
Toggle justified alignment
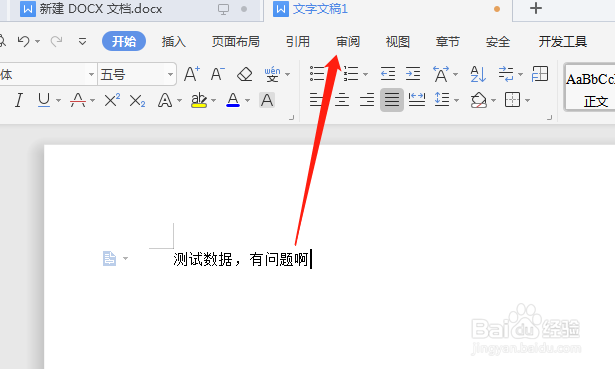(x=392, y=100)
